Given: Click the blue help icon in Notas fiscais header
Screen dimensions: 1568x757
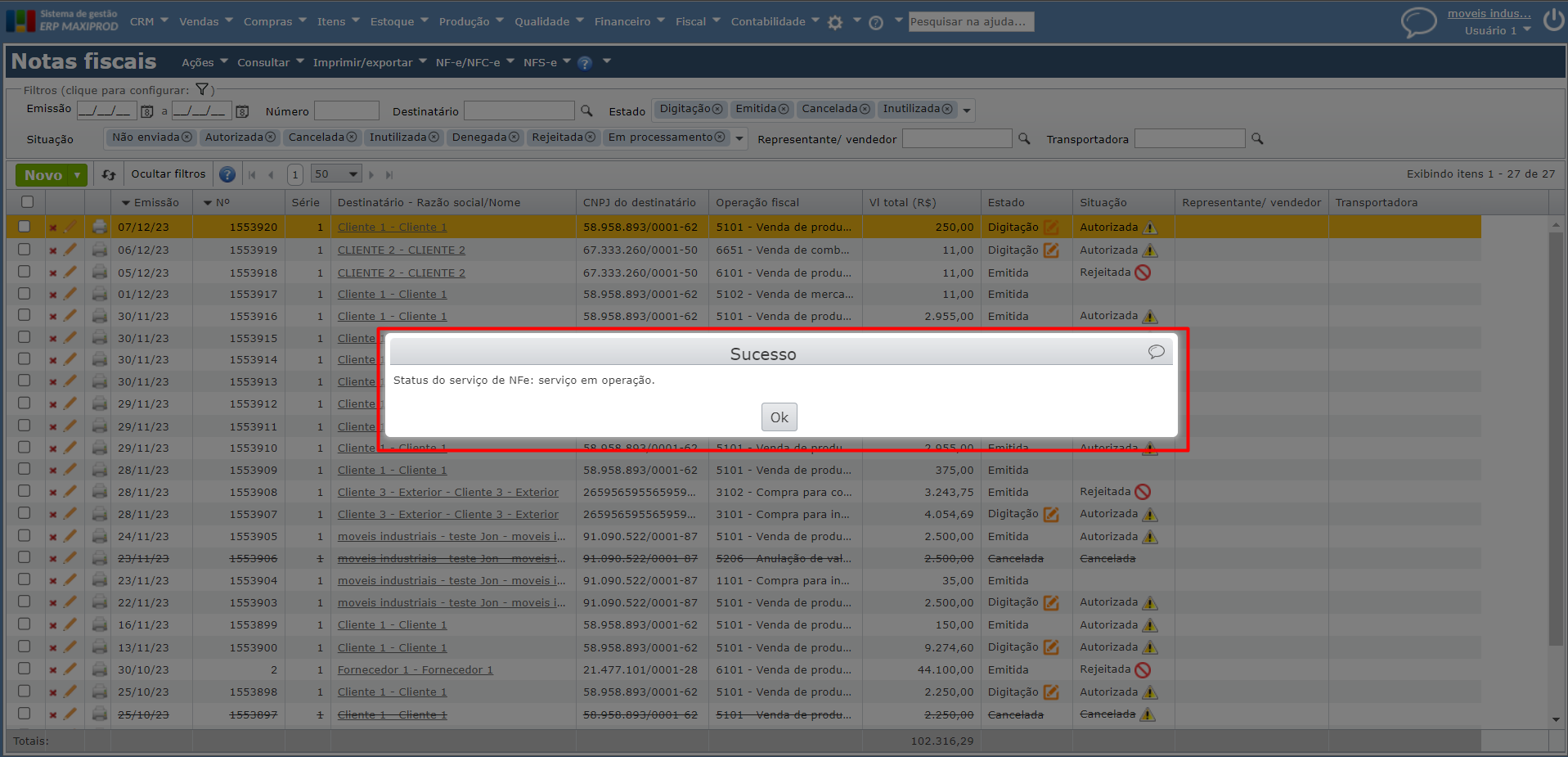Looking at the screenshot, I should pyautogui.click(x=585, y=63).
